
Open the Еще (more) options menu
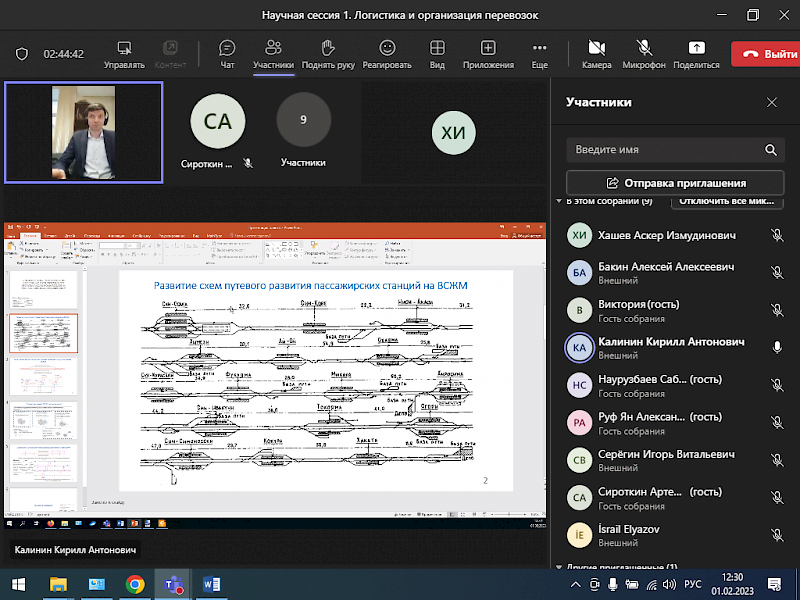(x=539, y=49)
